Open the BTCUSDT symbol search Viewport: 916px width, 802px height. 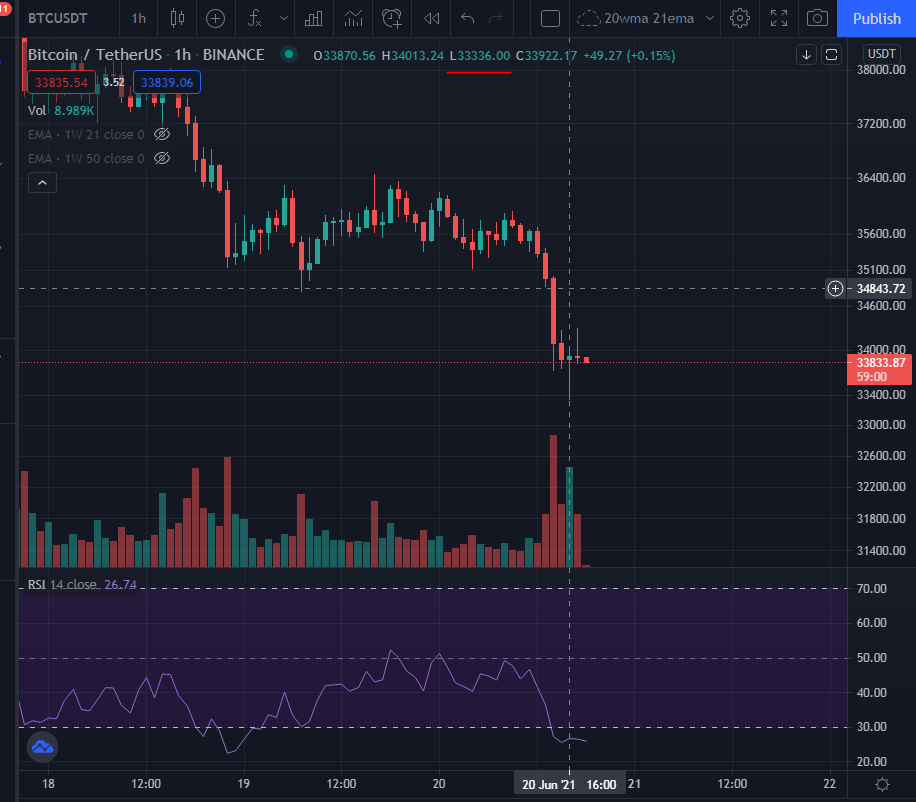click(x=57, y=19)
